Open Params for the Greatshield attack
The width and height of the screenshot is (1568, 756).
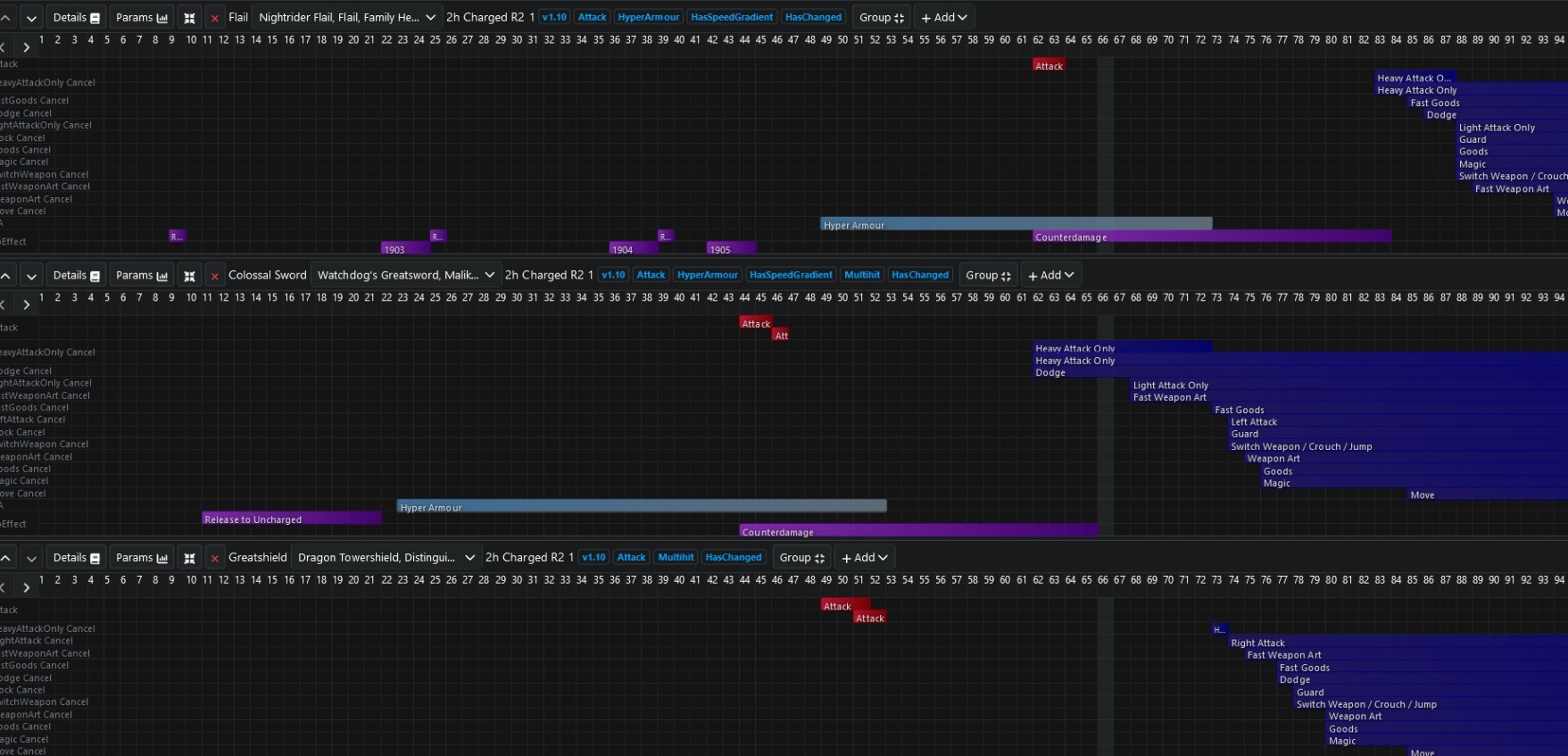[x=142, y=558]
